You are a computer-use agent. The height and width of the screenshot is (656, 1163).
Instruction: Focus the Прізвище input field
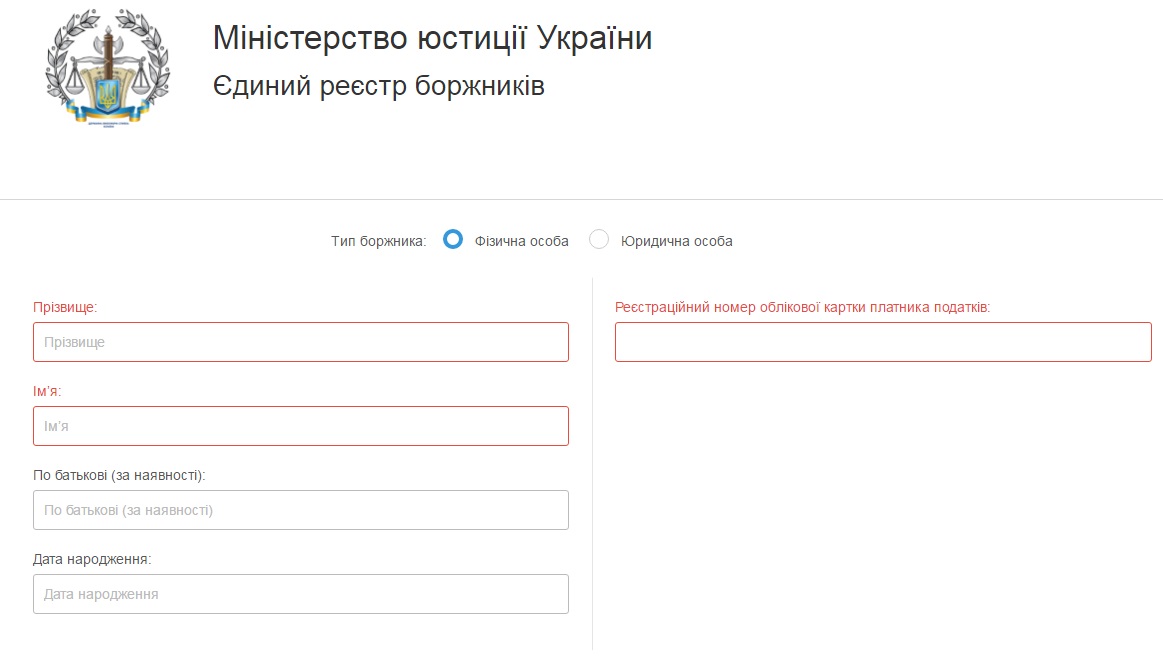point(300,342)
